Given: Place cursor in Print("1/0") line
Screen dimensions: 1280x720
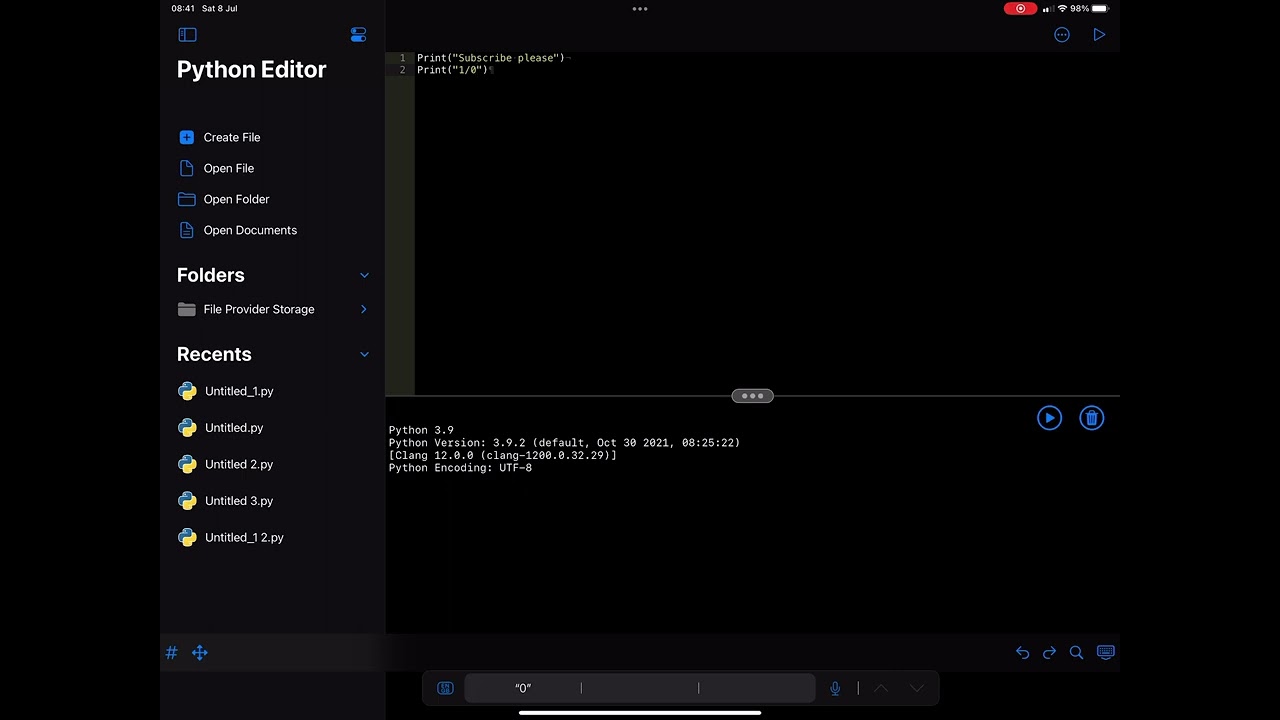Looking at the screenshot, I should pos(452,70).
